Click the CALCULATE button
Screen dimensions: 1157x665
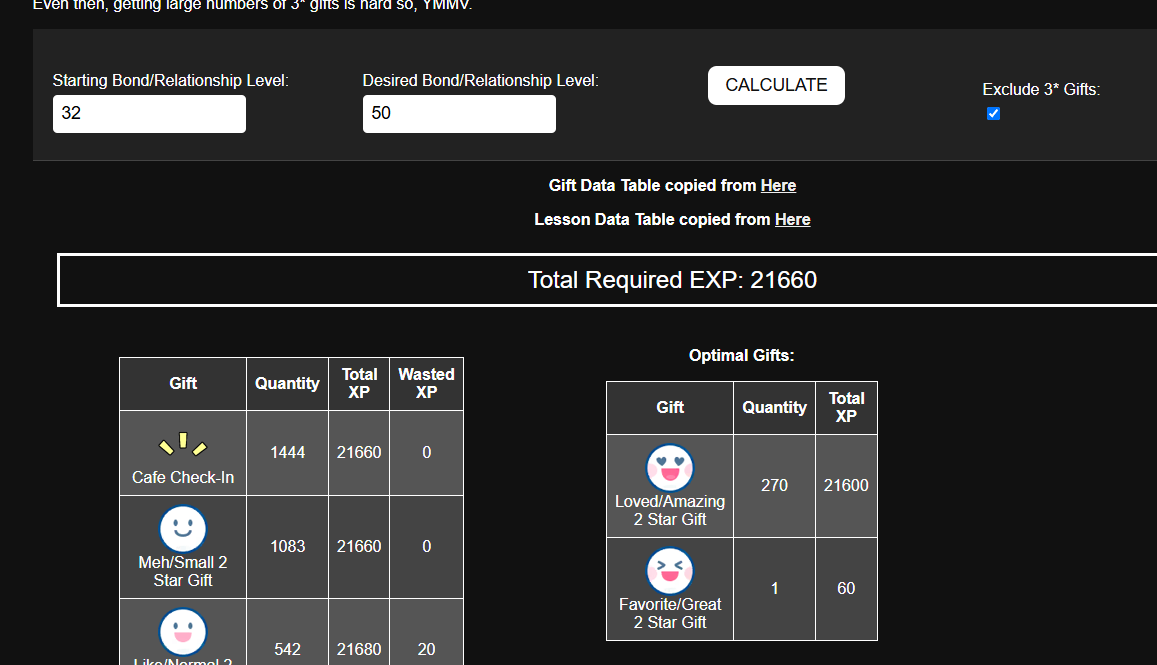click(776, 86)
